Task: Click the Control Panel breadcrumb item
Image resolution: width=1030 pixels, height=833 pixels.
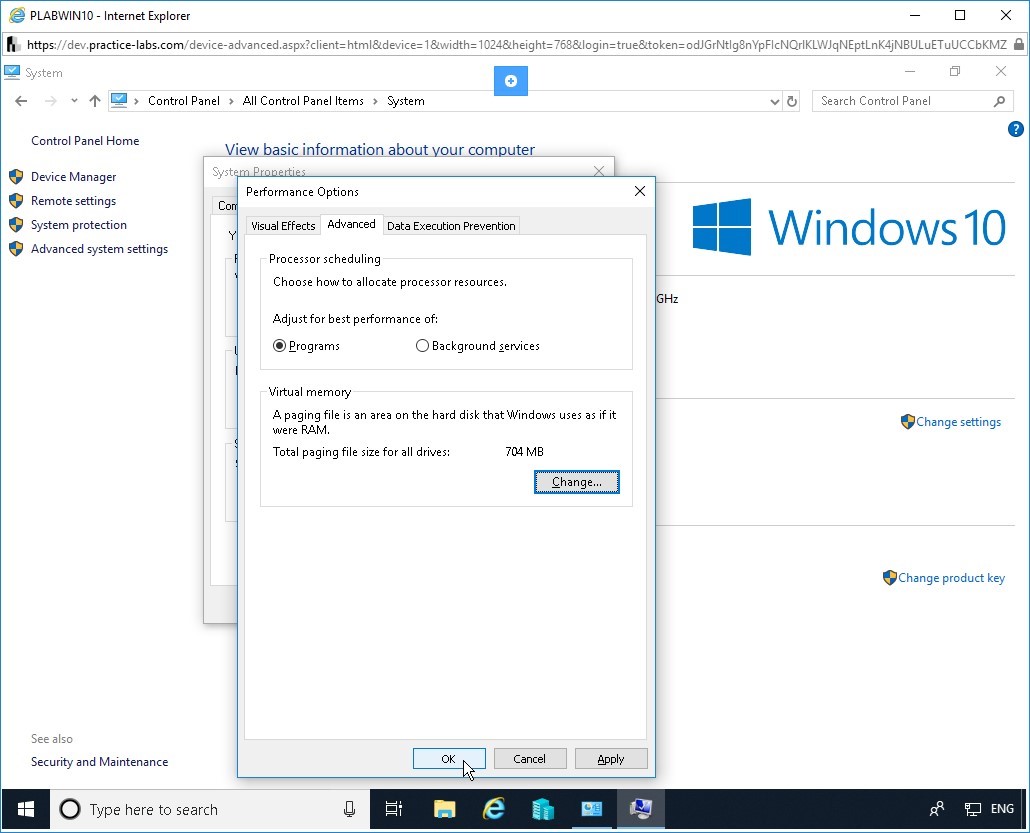Action: click(184, 101)
